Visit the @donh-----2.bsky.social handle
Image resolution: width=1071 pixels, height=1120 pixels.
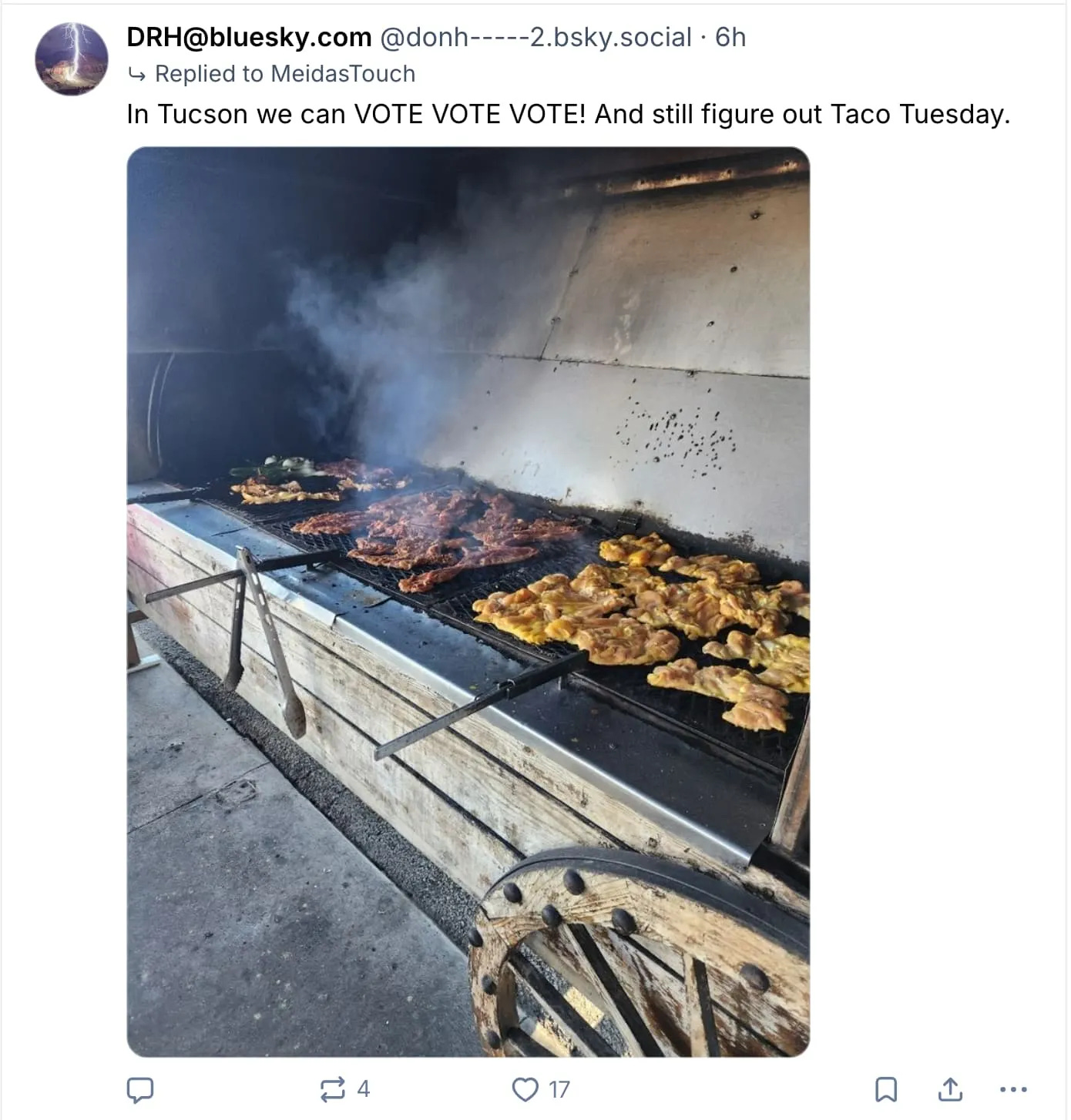click(536, 37)
